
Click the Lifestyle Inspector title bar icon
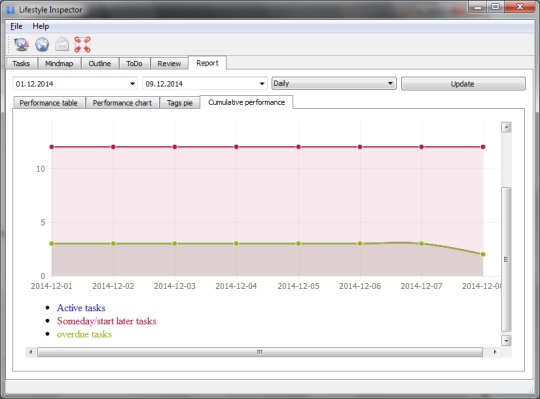pos(11,10)
